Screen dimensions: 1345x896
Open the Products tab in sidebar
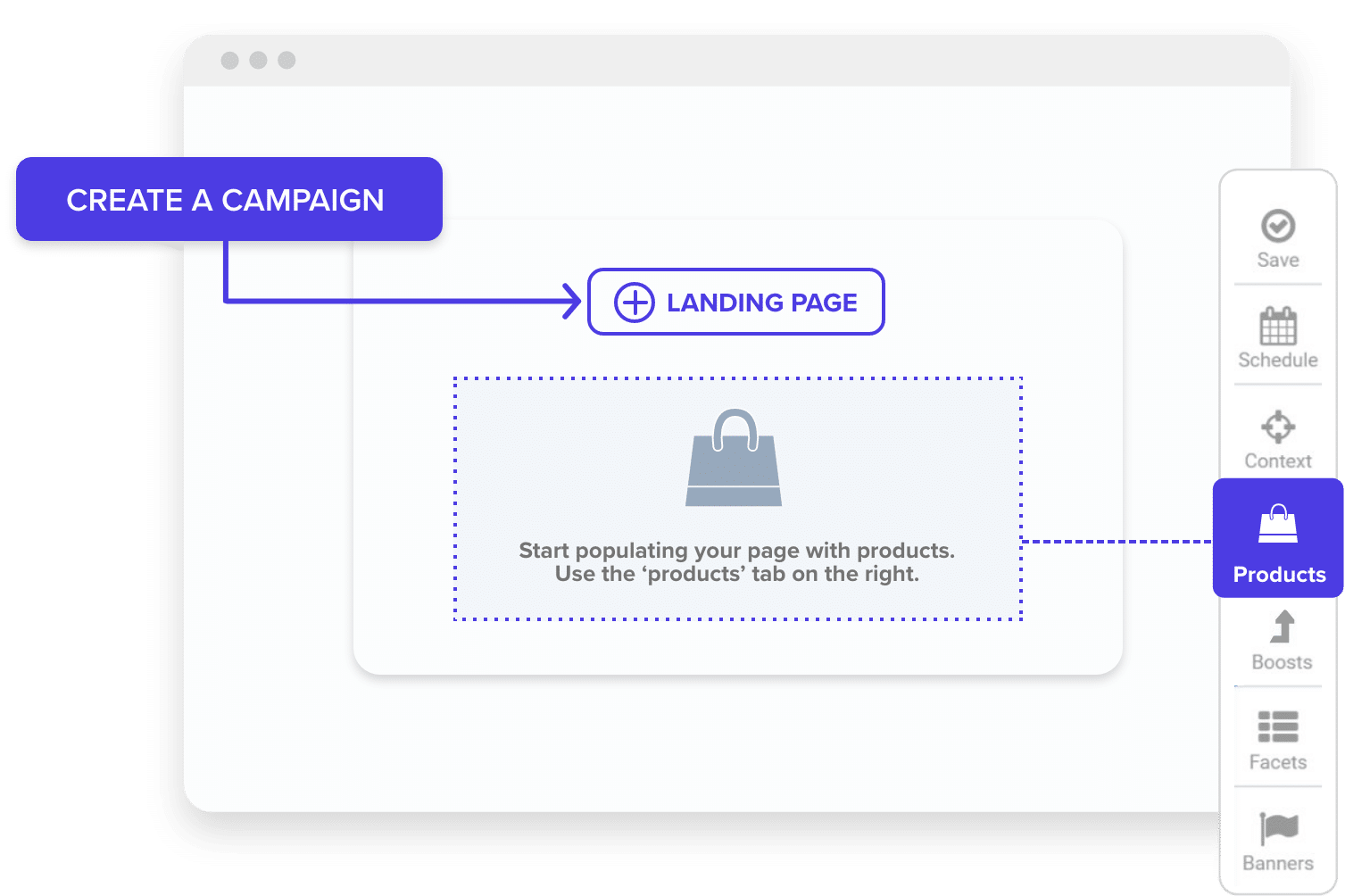pos(1278,538)
